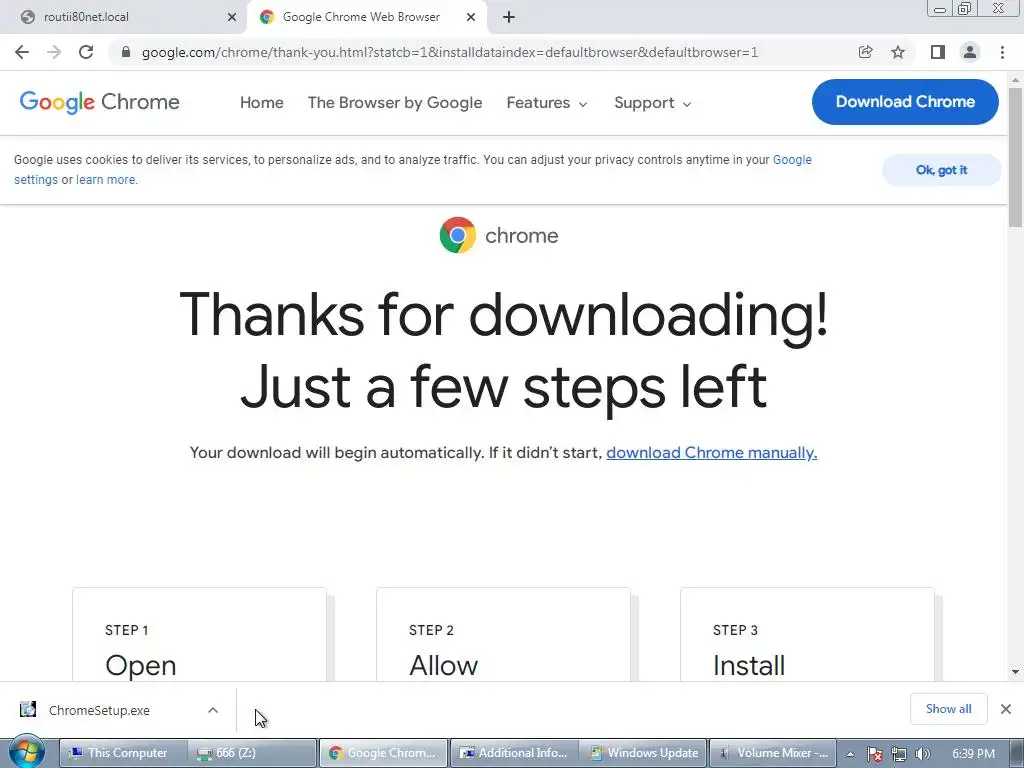Click the Action Center flag tray icon

pos(874,754)
